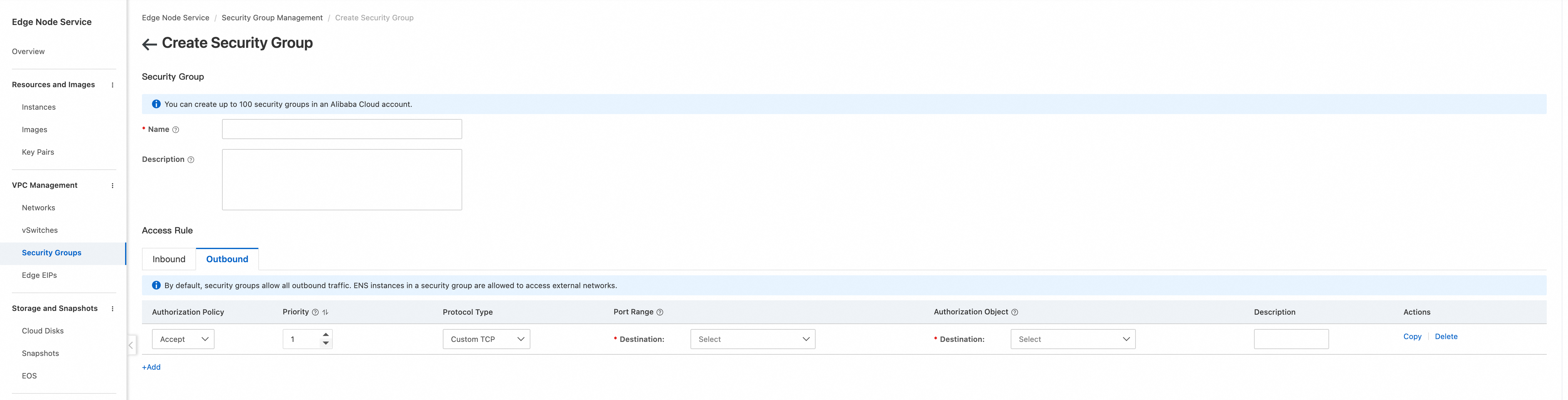The height and width of the screenshot is (400, 1568).
Task: Click the help icon next to Description label
Action: [190, 160]
